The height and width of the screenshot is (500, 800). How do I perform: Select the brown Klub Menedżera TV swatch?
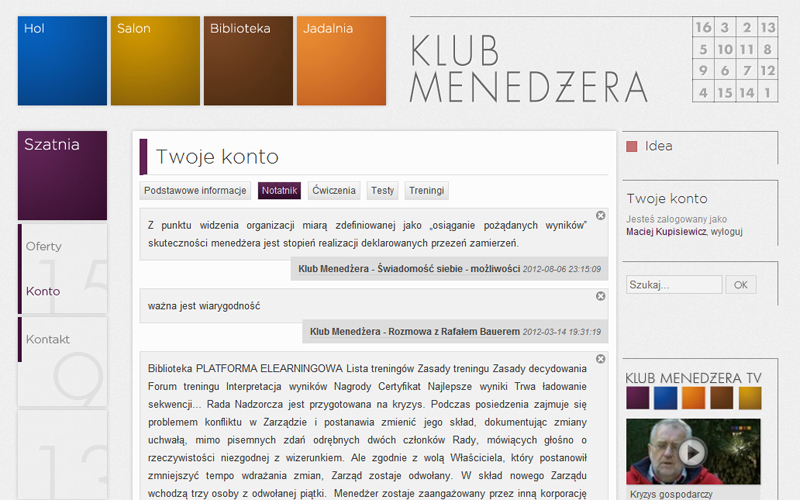tap(721, 397)
